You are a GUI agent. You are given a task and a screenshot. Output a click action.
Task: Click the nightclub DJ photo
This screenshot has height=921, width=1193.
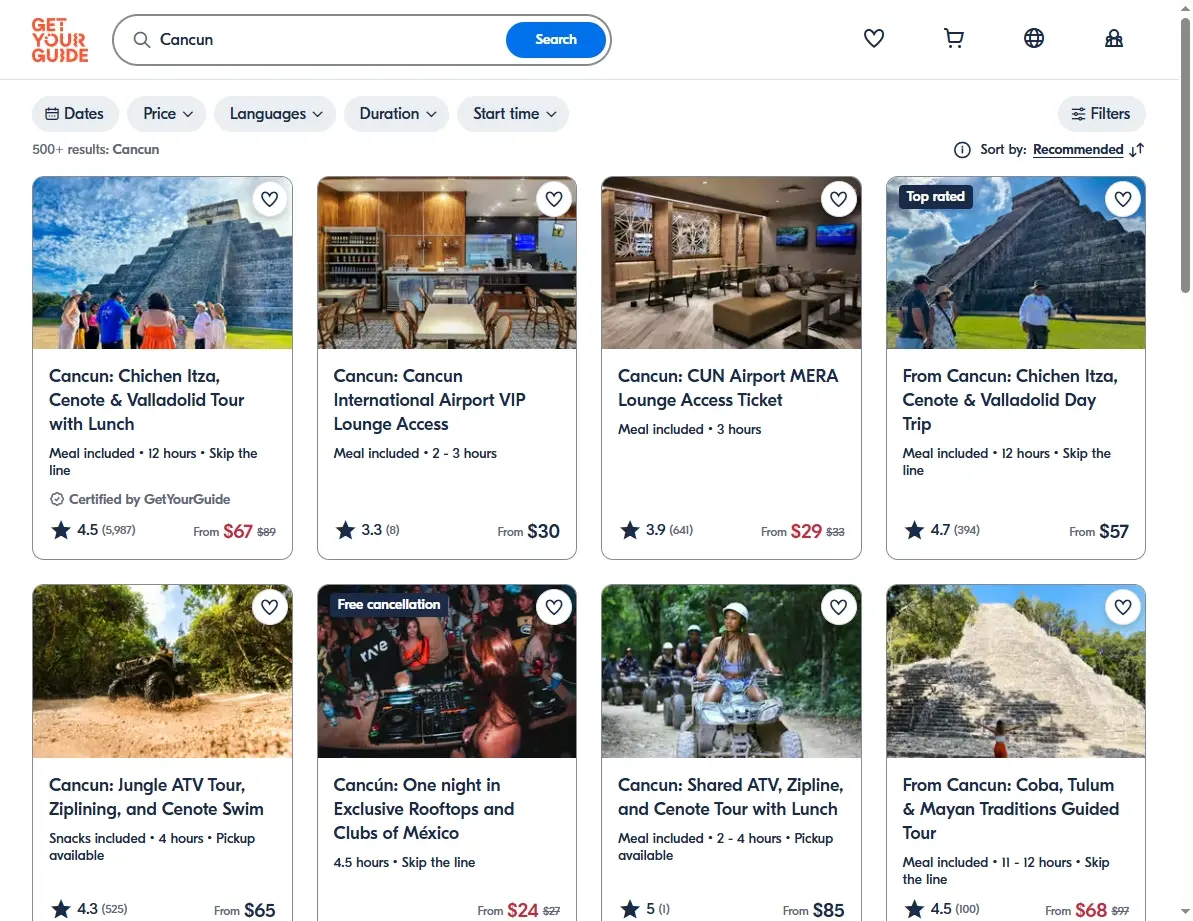pos(447,672)
